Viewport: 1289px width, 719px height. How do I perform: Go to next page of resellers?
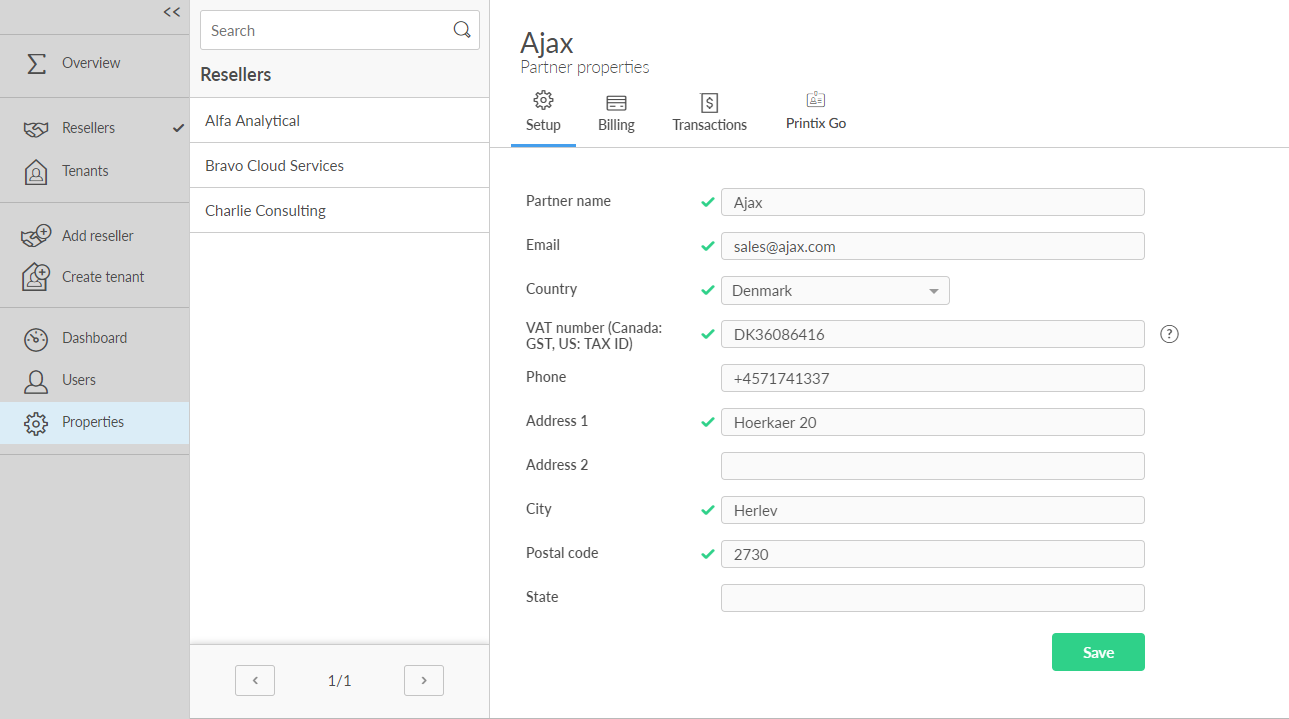(x=424, y=680)
